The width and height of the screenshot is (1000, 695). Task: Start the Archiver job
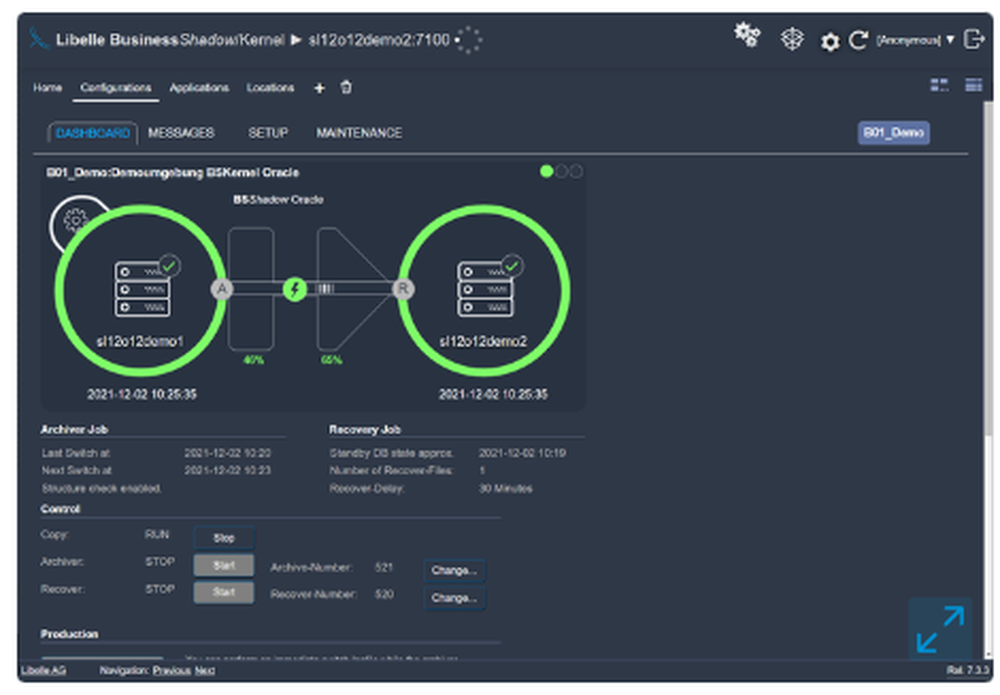pyautogui.click(x=224, y=565)
